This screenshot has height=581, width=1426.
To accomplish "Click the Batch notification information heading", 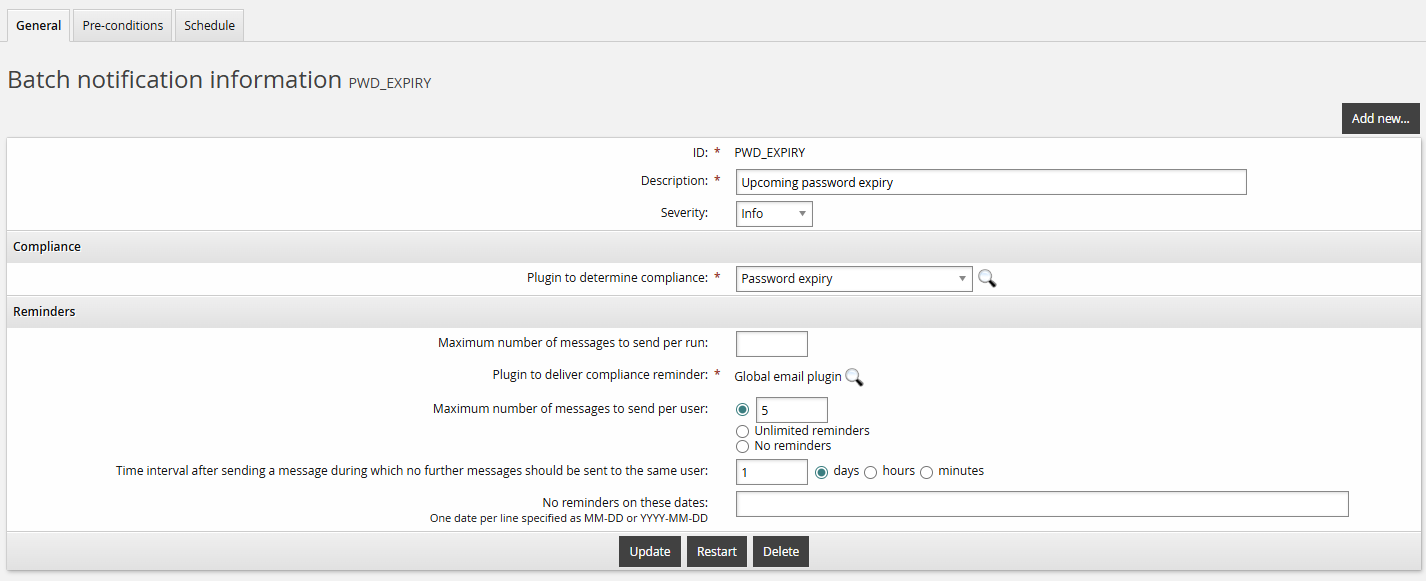I will pyautogui.click(x=175, y=80).
